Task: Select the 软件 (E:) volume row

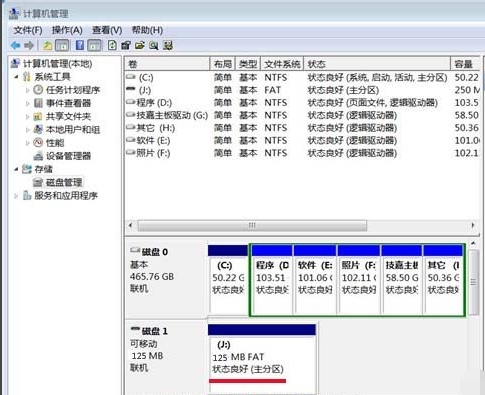Action: (302, 141)
